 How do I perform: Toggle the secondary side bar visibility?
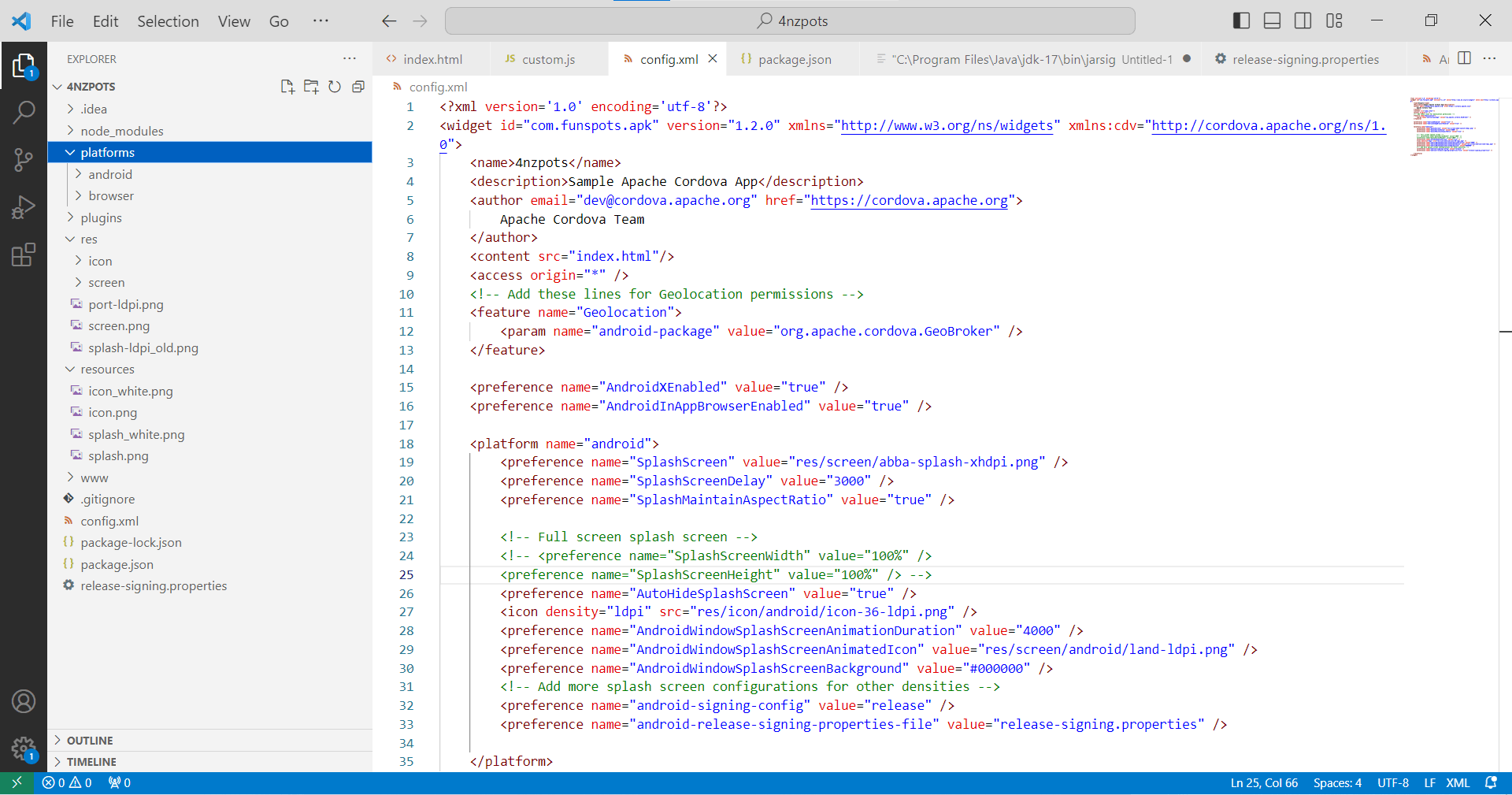(x=1303, y=21)
